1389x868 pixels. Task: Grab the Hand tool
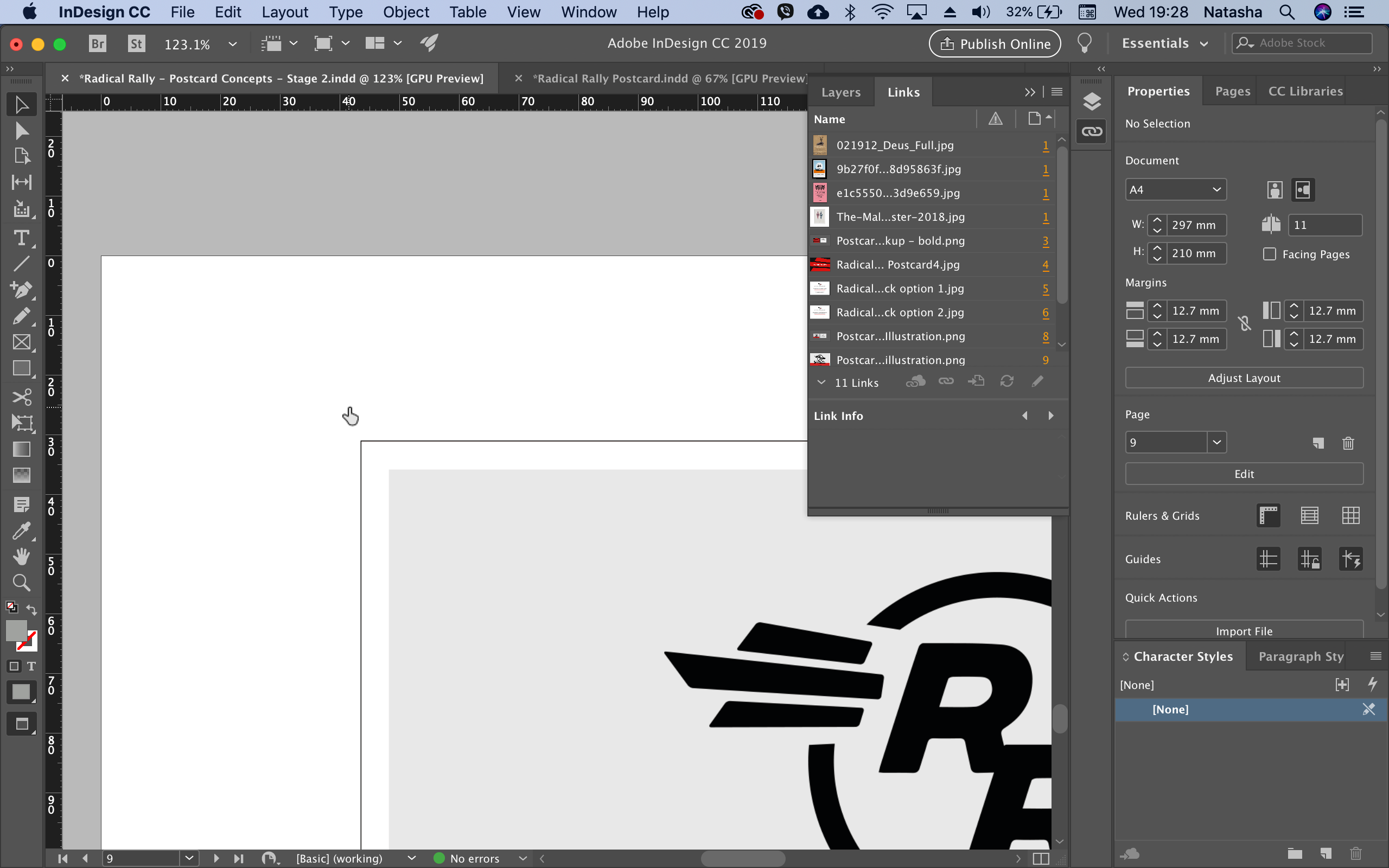pos(22,555)
